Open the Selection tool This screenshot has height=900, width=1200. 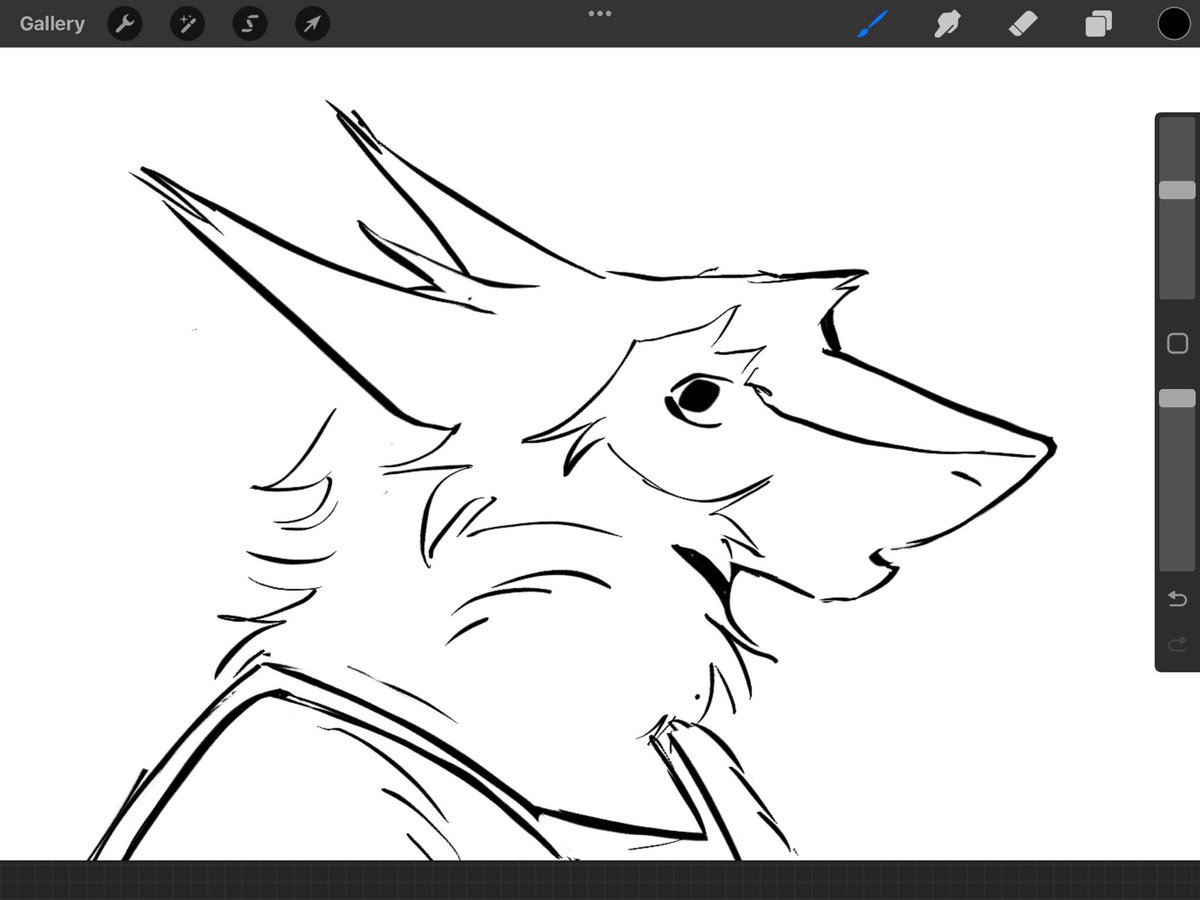click(x=250, y=24)
